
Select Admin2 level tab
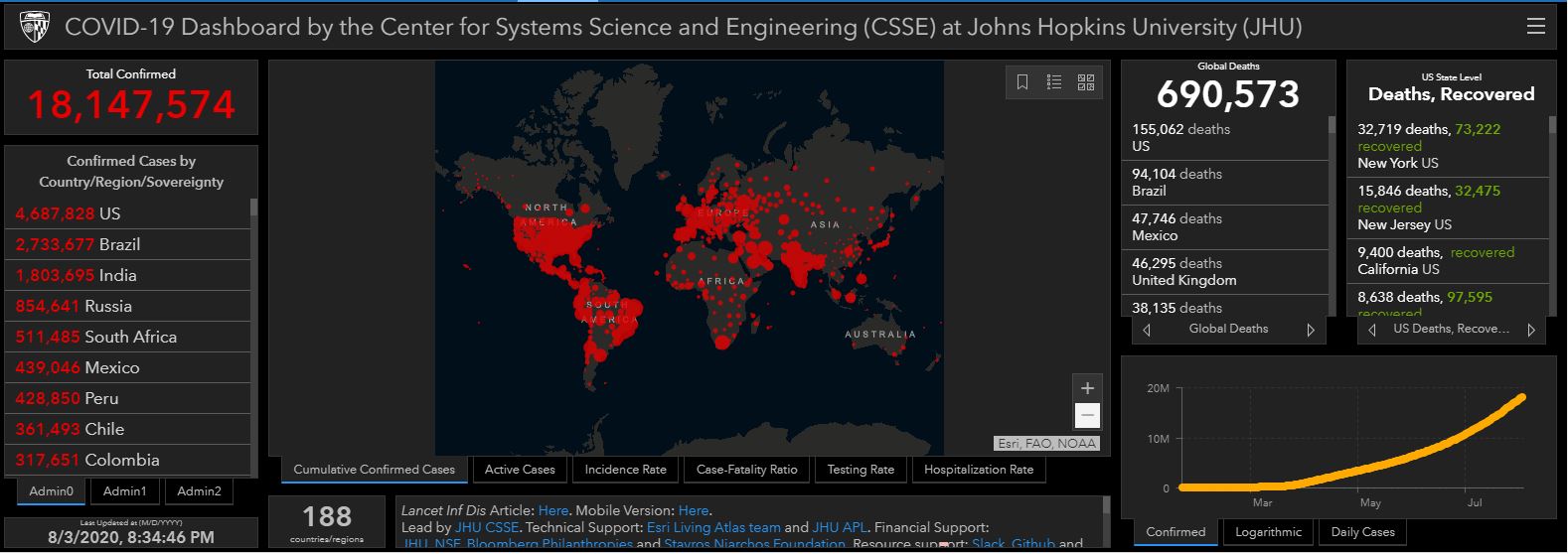coord(199,491)
